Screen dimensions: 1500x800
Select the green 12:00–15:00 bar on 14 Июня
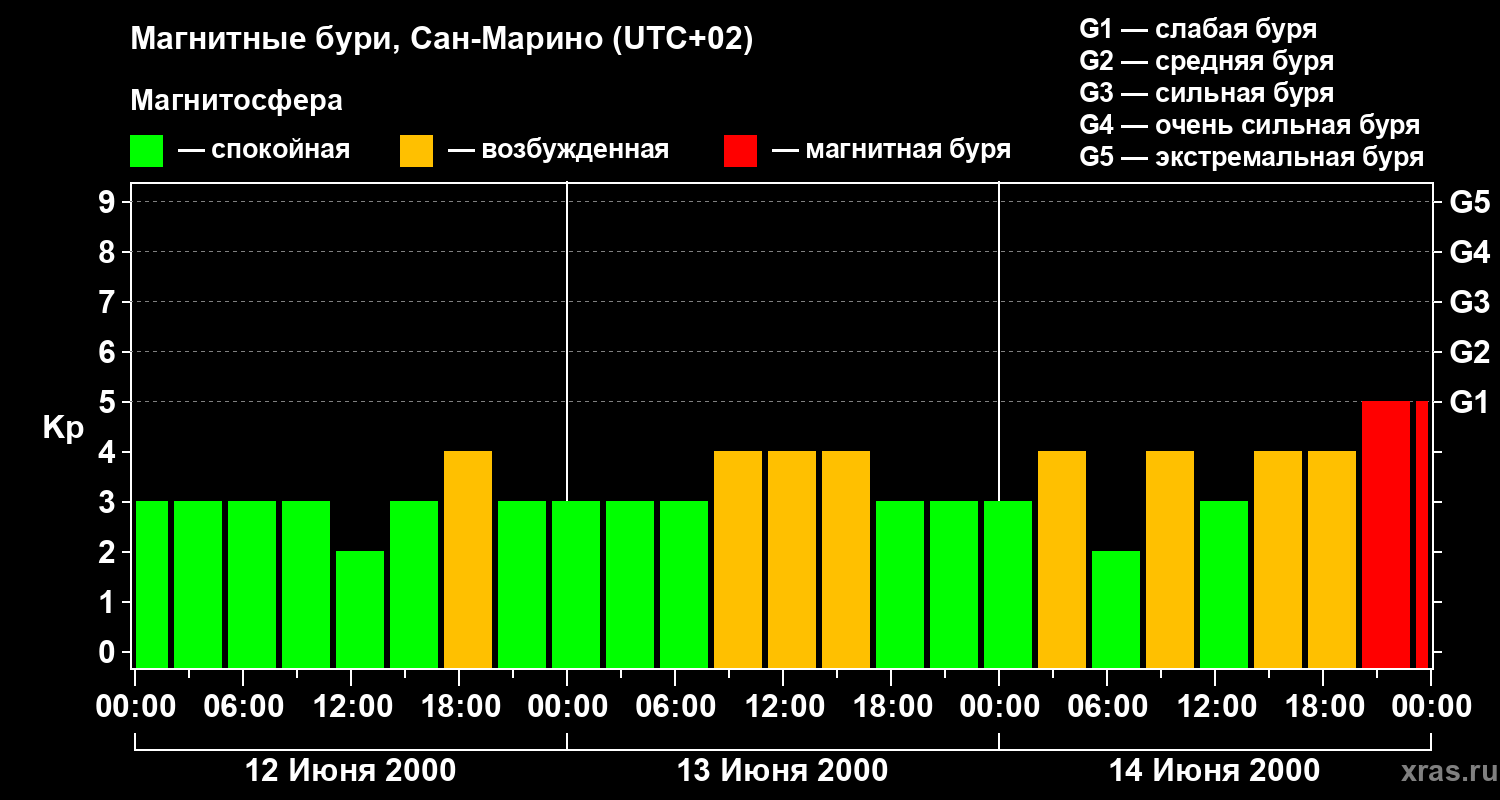pyautogui.click(x=1224, y=584)
